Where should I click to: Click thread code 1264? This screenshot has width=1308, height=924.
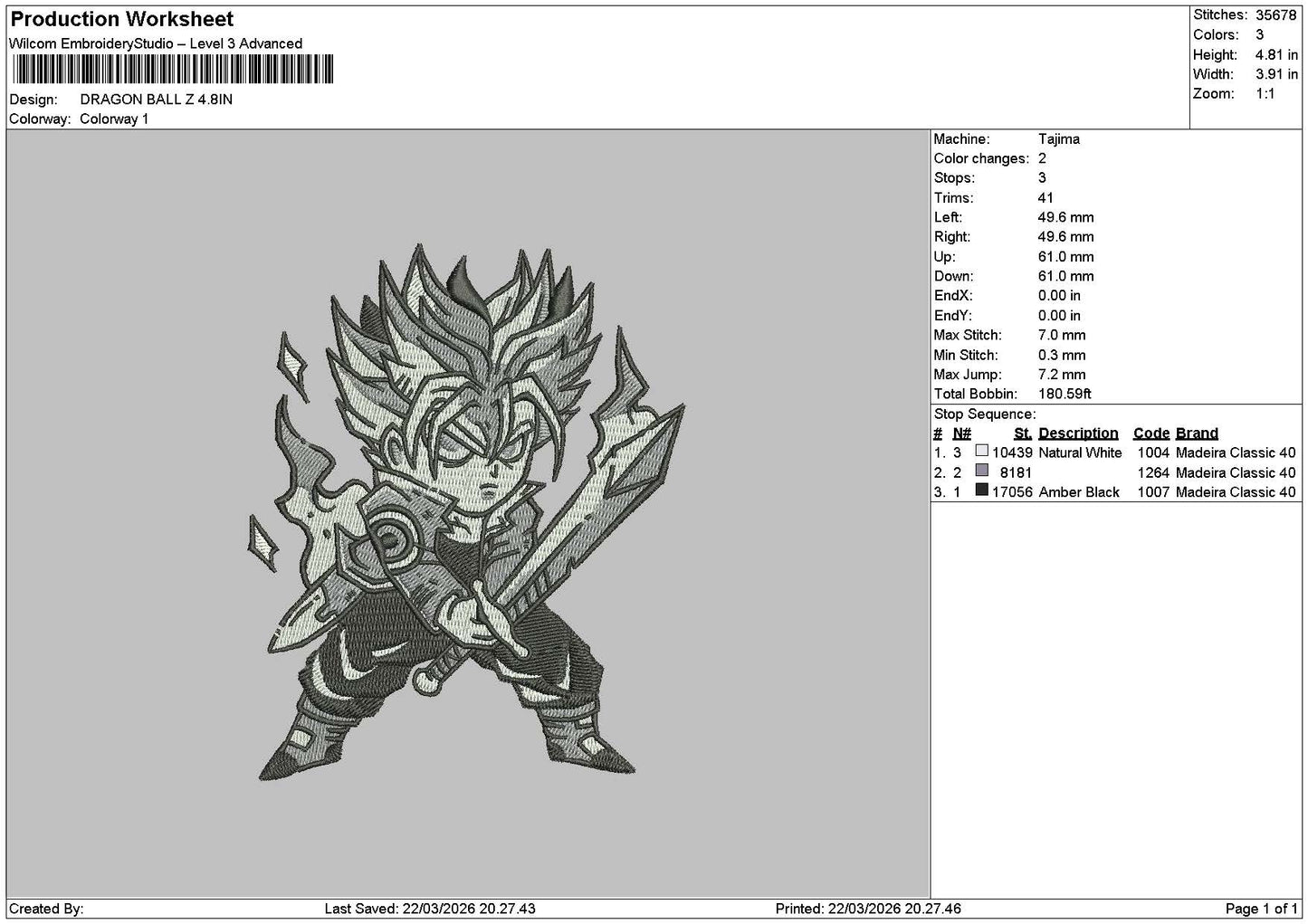1153,472
